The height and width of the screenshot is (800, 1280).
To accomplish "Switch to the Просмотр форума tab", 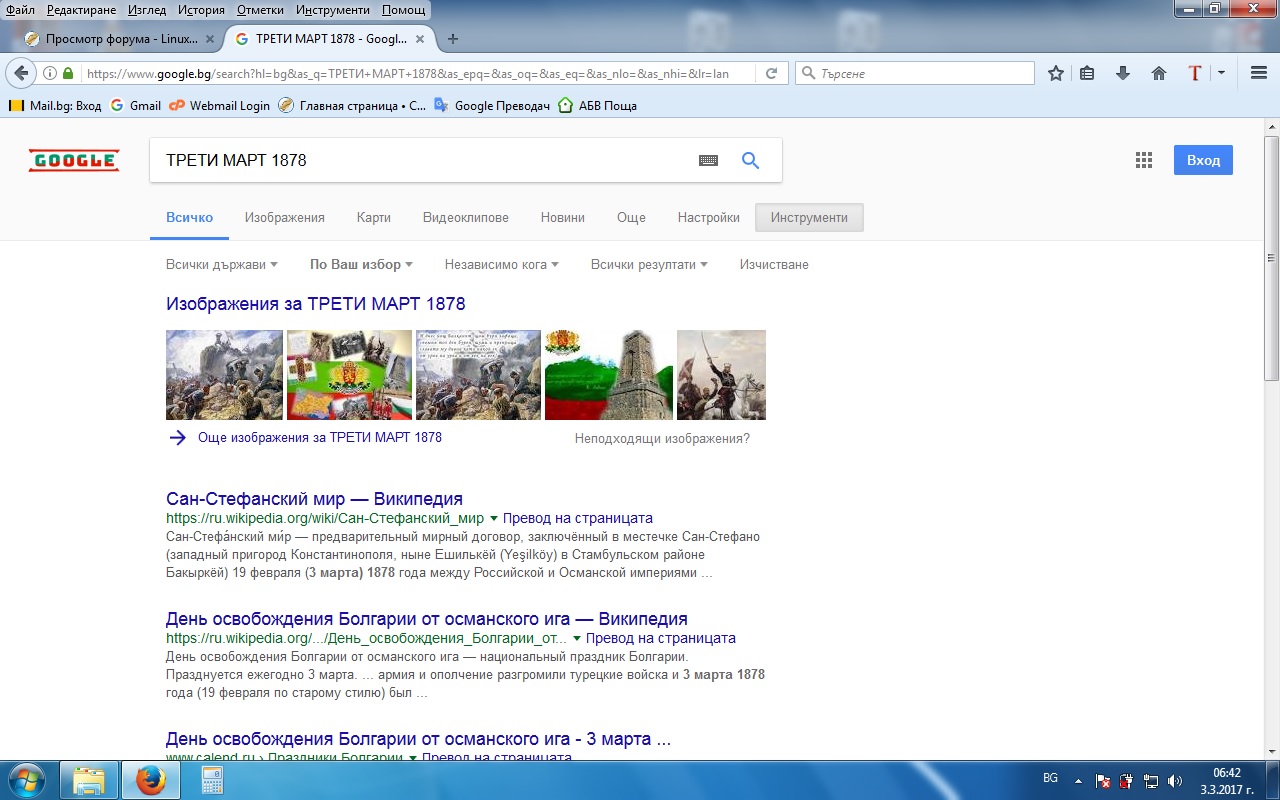I will 118,39.
